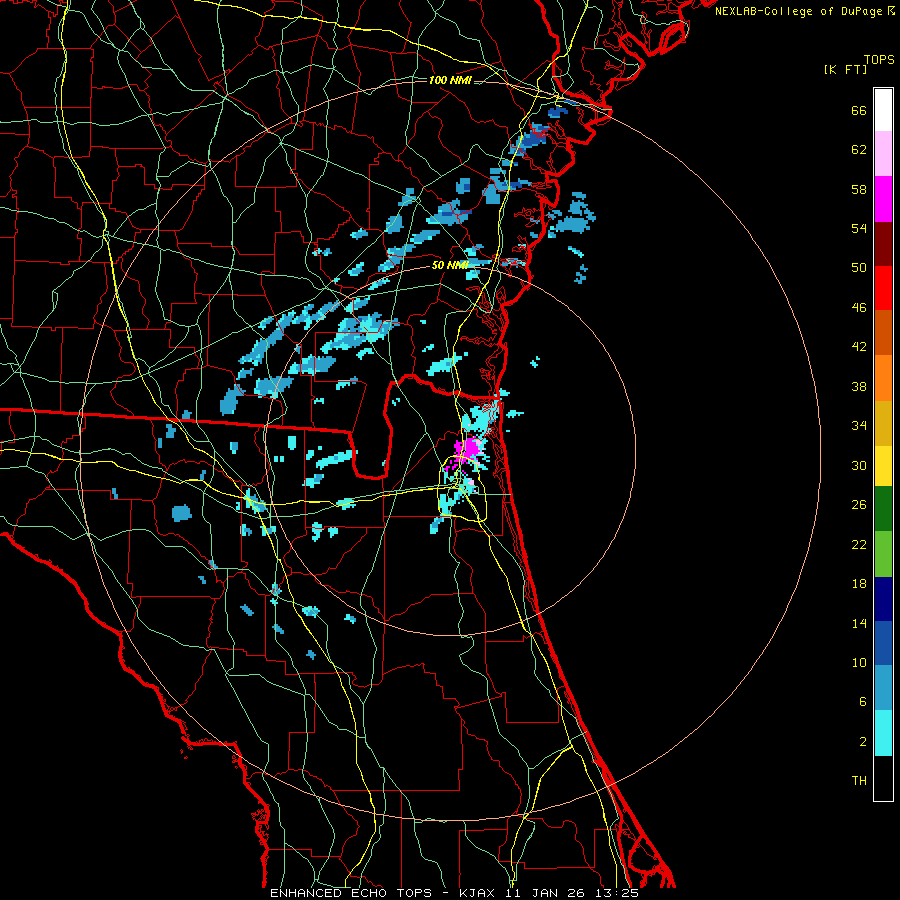Click the 42 legend value

[859, 346]
